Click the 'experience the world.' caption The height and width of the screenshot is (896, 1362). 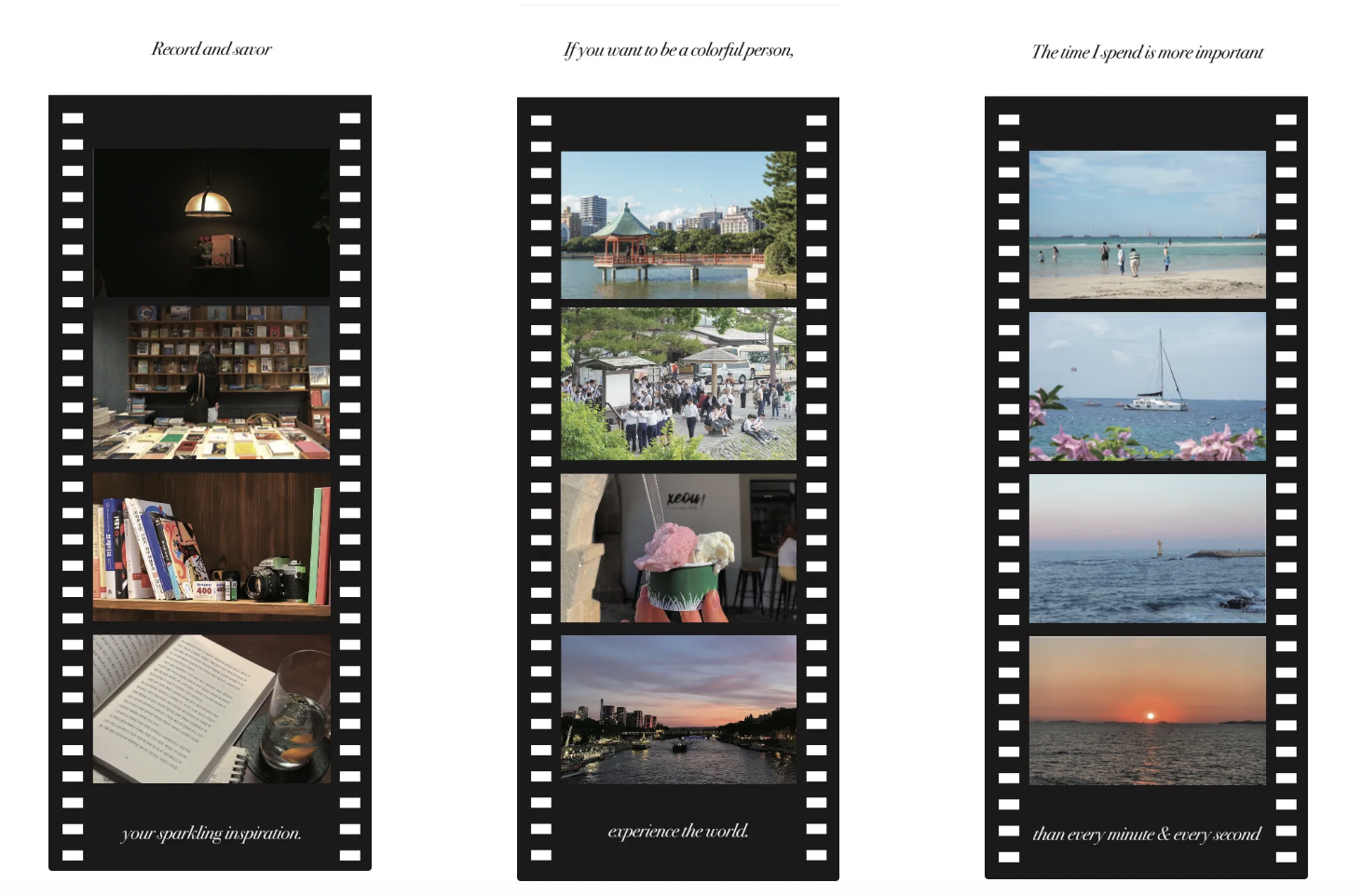[678, 831]
